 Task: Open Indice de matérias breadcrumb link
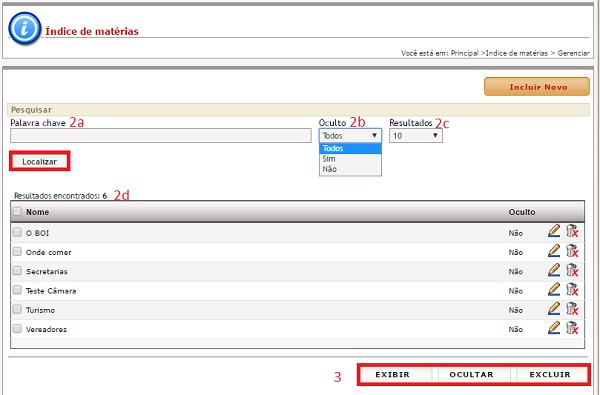517,53
